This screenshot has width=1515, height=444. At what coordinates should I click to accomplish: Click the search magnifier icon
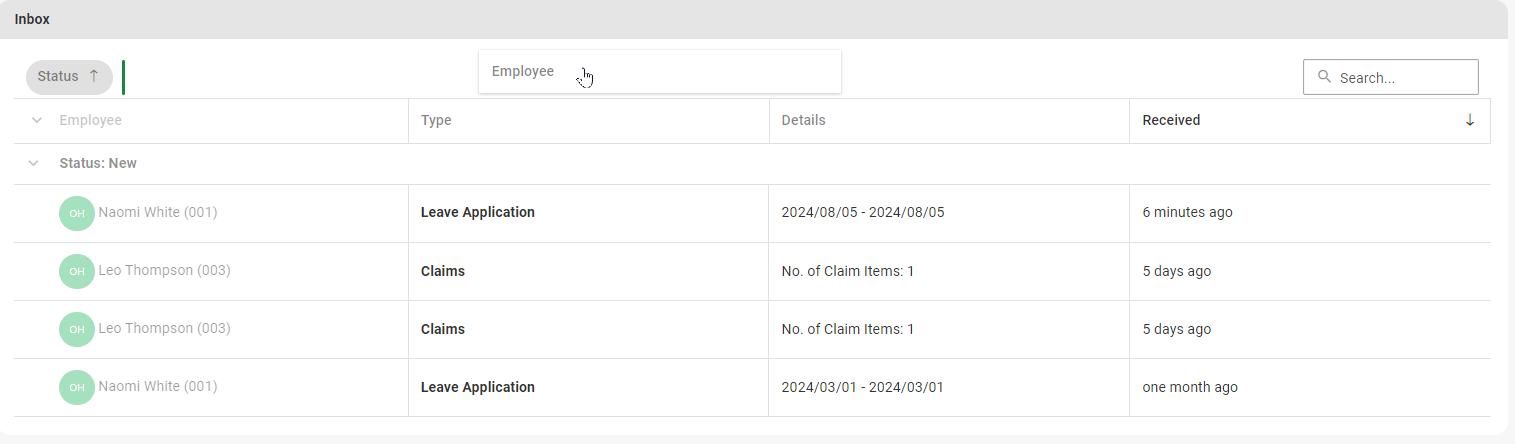[x=1324, y=77]
